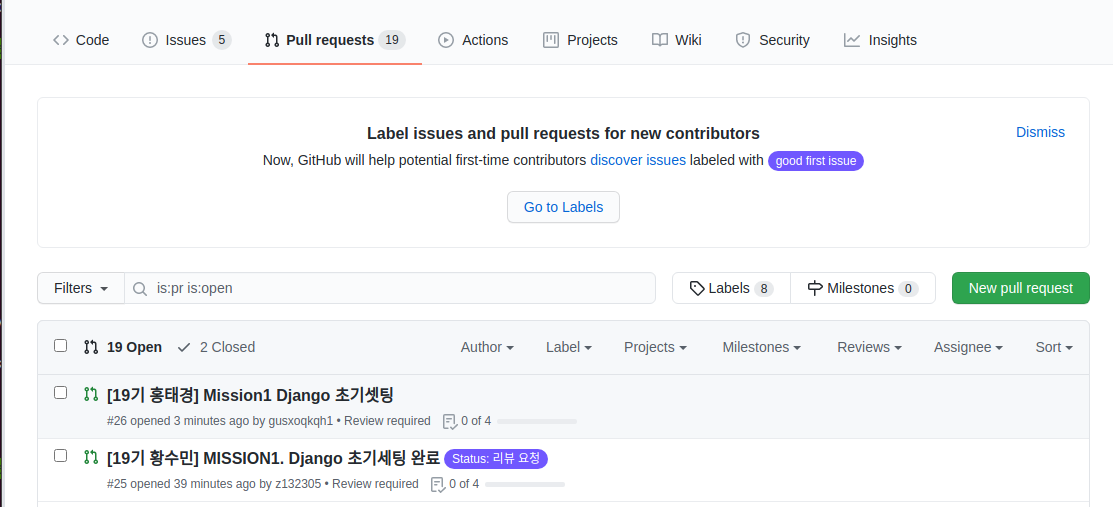Dismiss the new contributors label banner

tap(1040, 132)
